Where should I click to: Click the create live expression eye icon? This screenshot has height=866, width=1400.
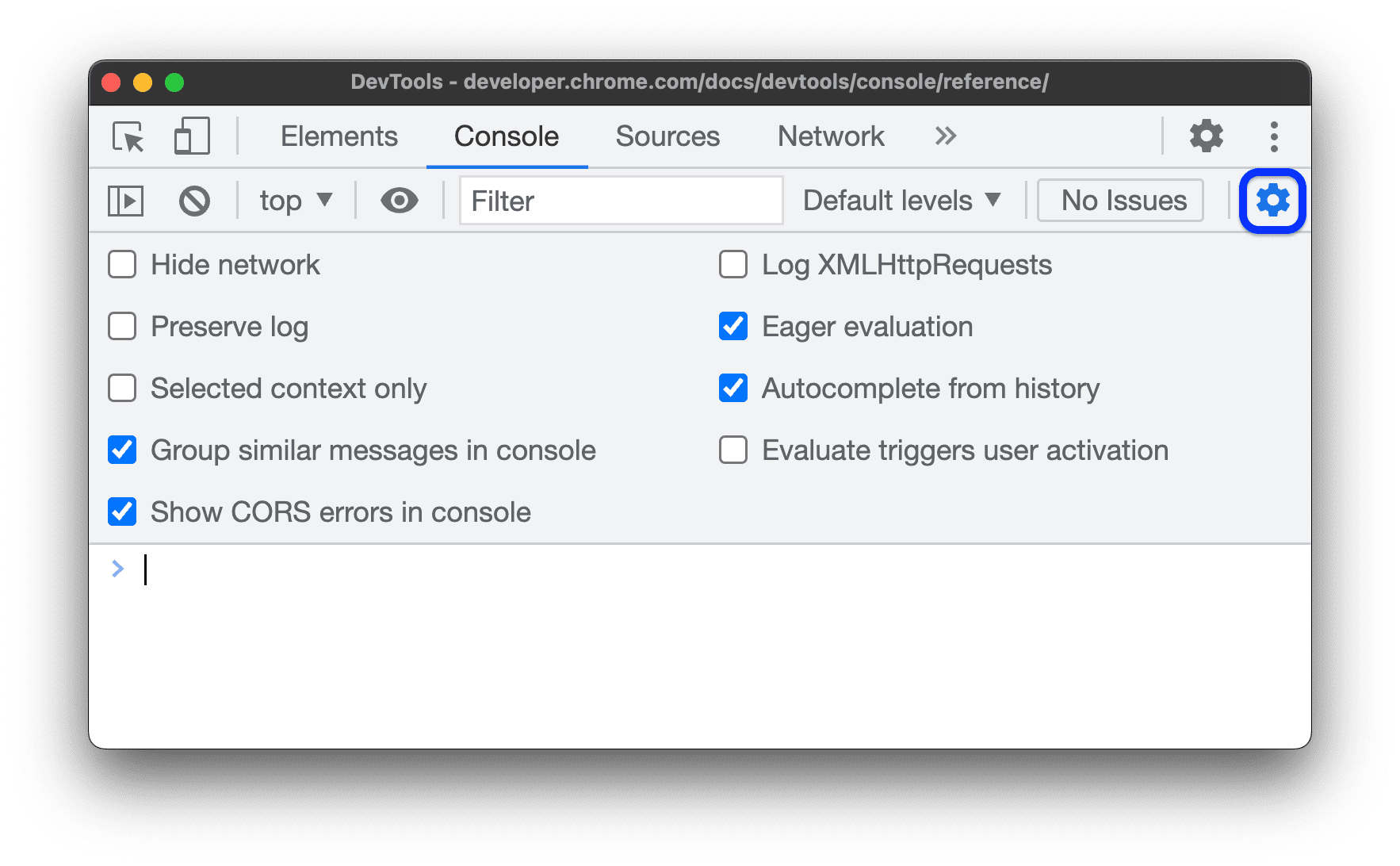399,201
